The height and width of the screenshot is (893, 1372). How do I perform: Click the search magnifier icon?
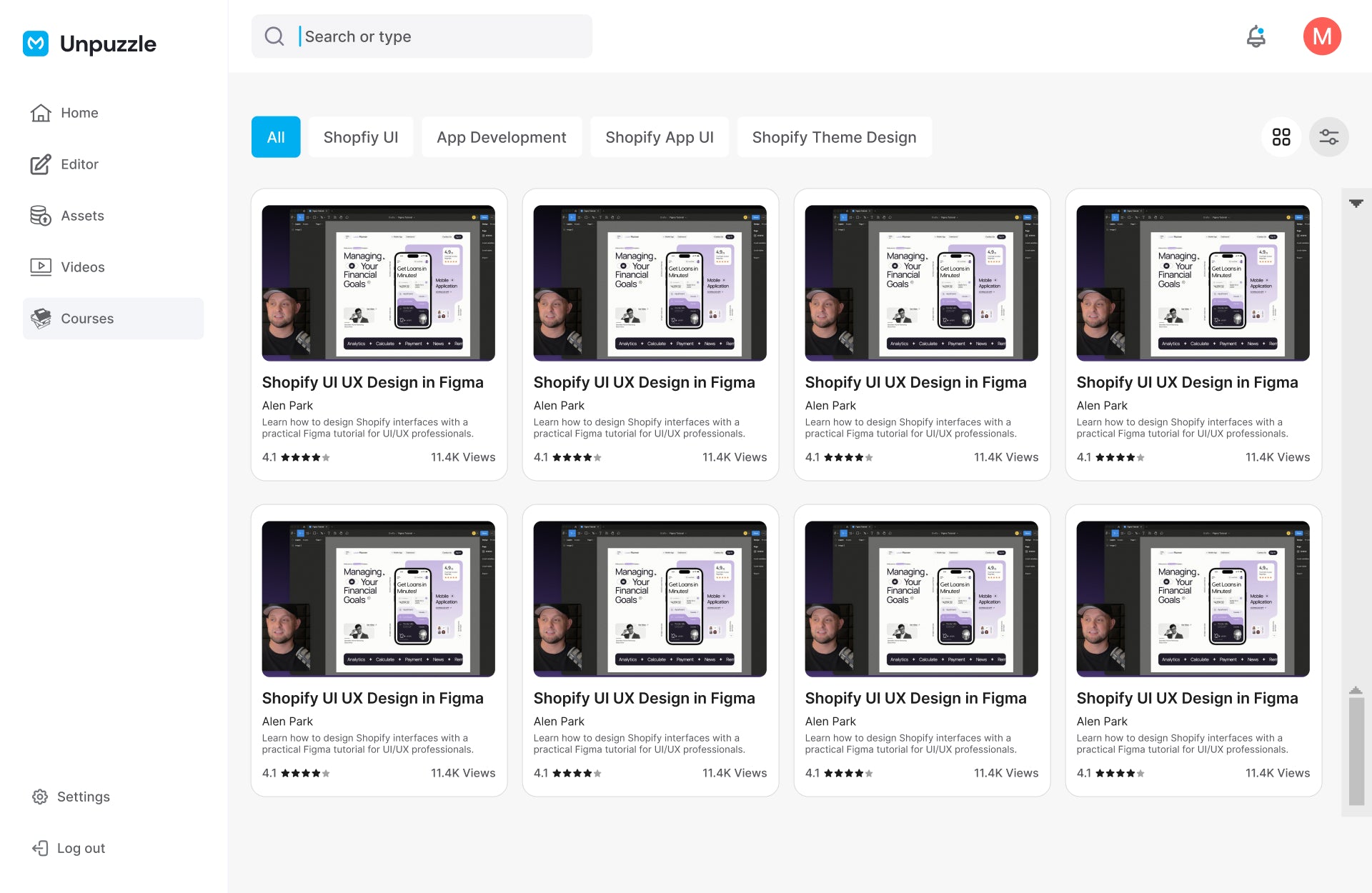[x=274, y=36]
